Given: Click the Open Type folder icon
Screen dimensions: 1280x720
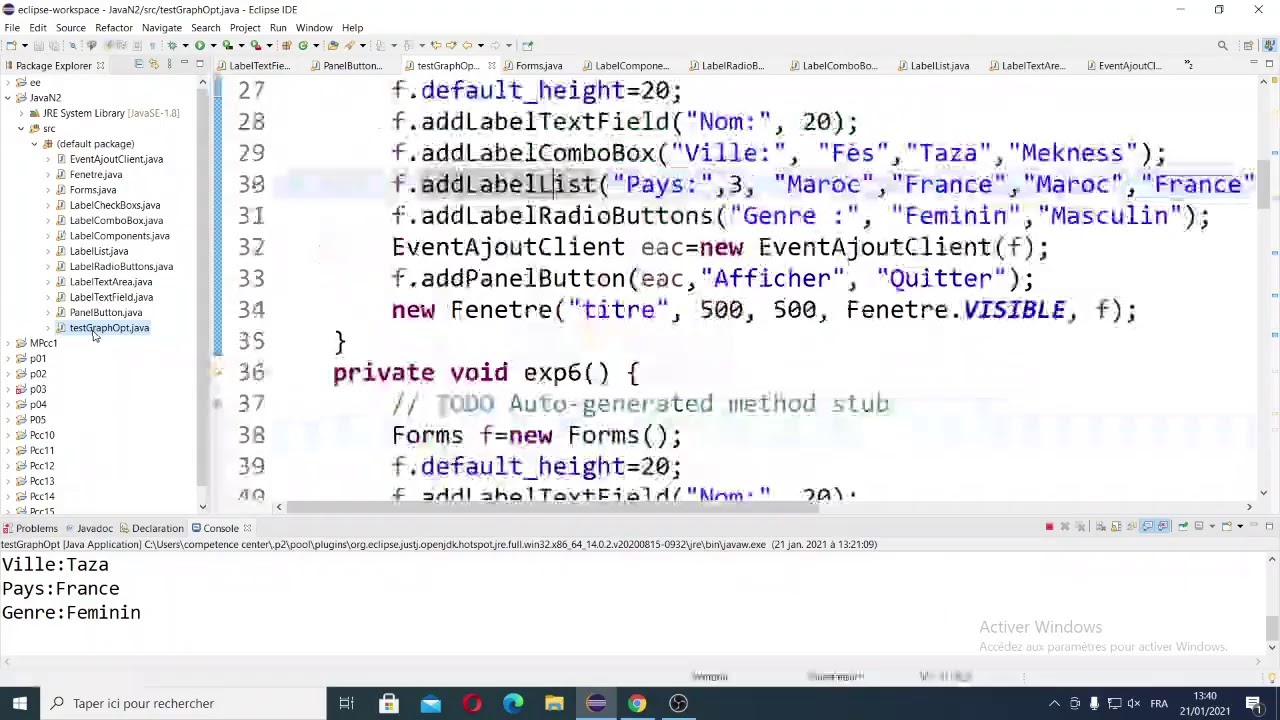Looking at the screenshot, I should click(333, 45).
